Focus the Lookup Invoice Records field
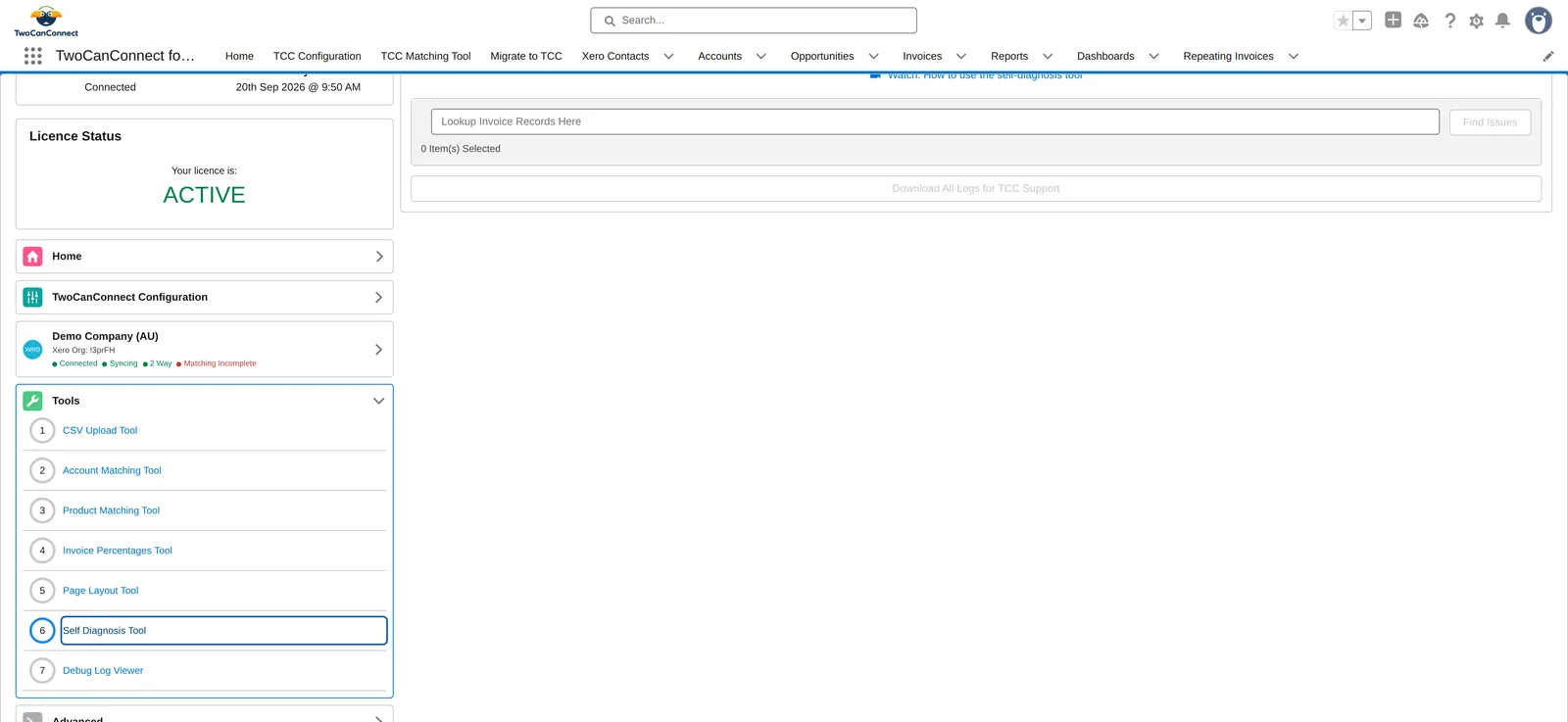 [x=935, y=121]
